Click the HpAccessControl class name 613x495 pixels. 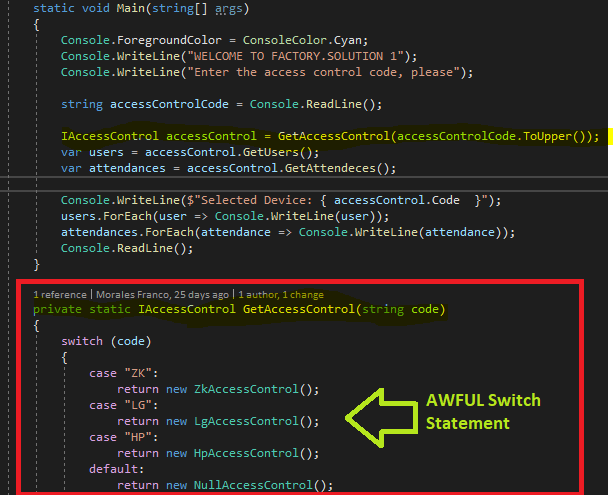[x=246, y=454]
